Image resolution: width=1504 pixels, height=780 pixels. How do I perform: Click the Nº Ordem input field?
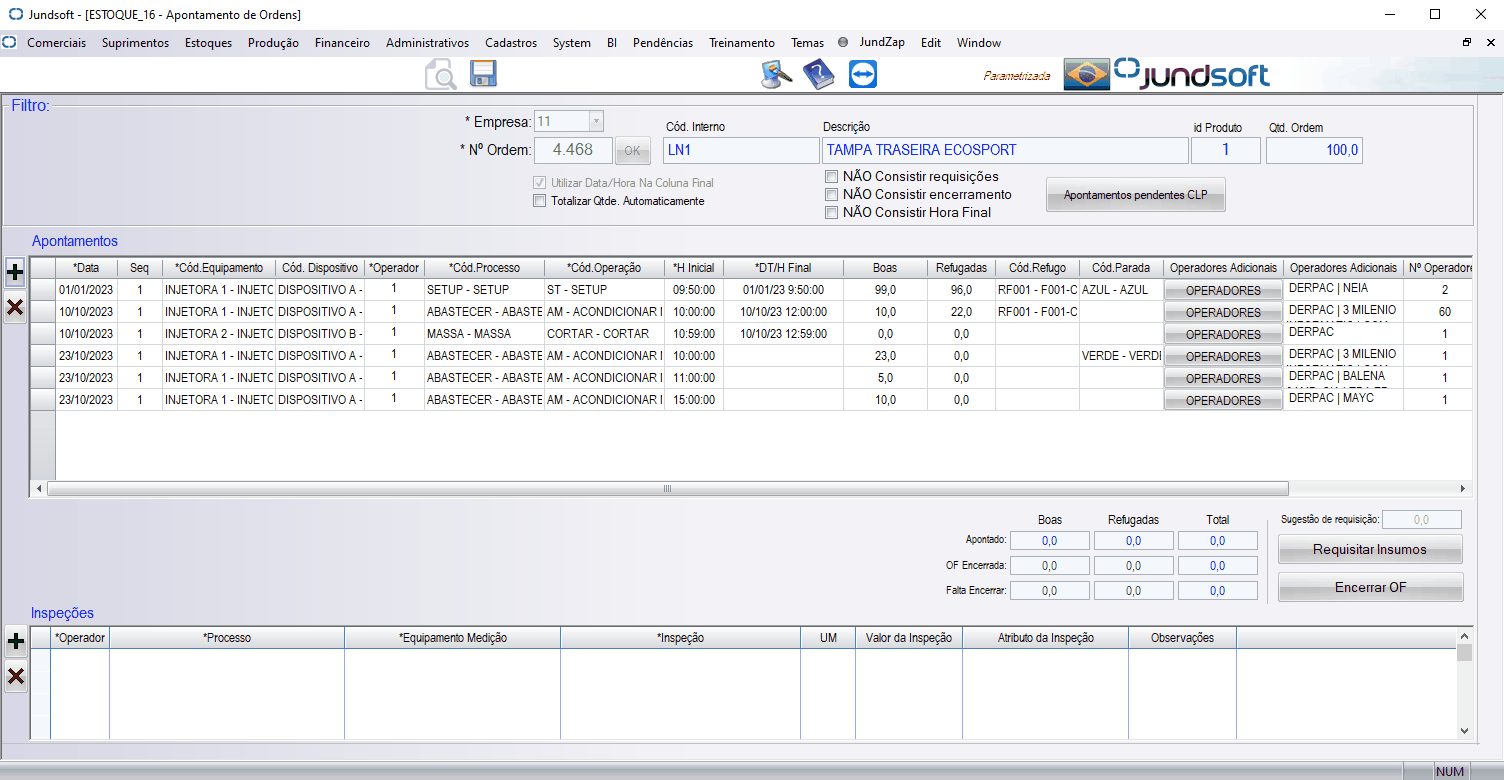click(574, 150)
